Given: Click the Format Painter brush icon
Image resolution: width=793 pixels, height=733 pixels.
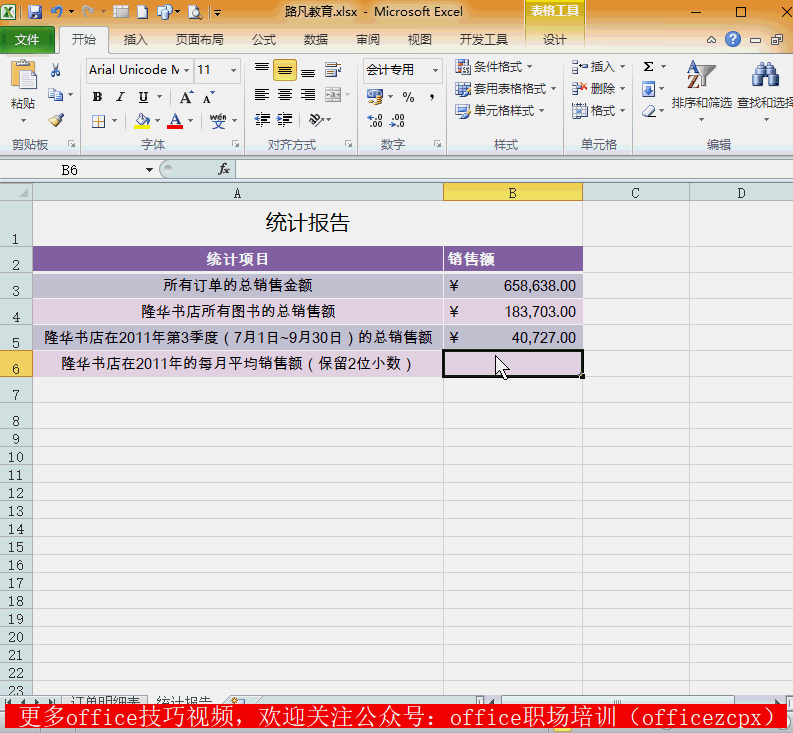Looking at the screenshot, I should (x=55, y=120).
